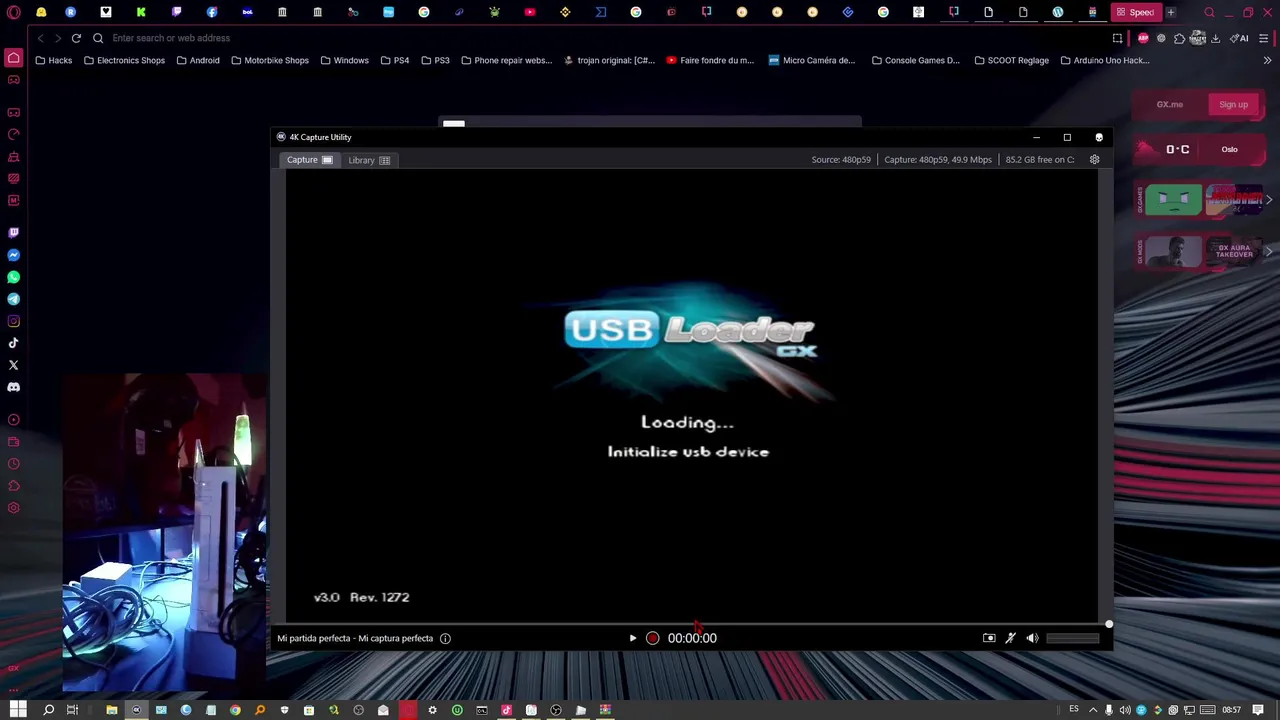The width and height of the screenshot is (1280, 720).
Task: Open browser tab search magnifier icon
Action: [1209, 12]
